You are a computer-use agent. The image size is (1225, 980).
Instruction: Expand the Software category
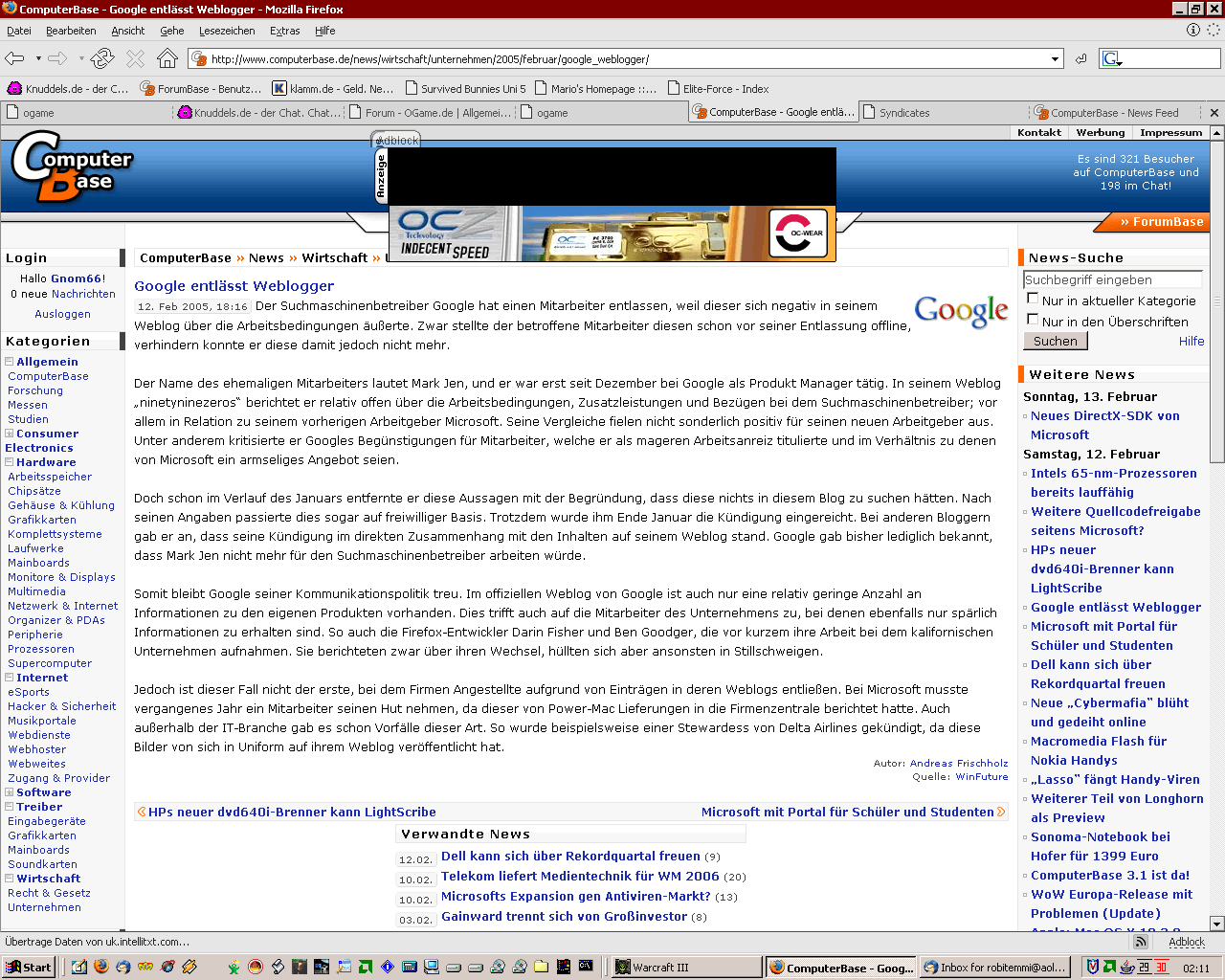(9, 792)
